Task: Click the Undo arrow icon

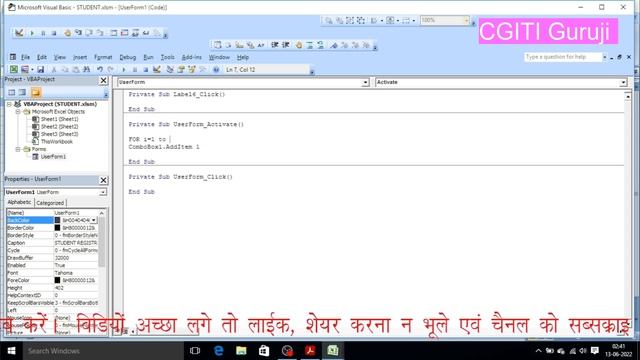Action: coord(100,69)
